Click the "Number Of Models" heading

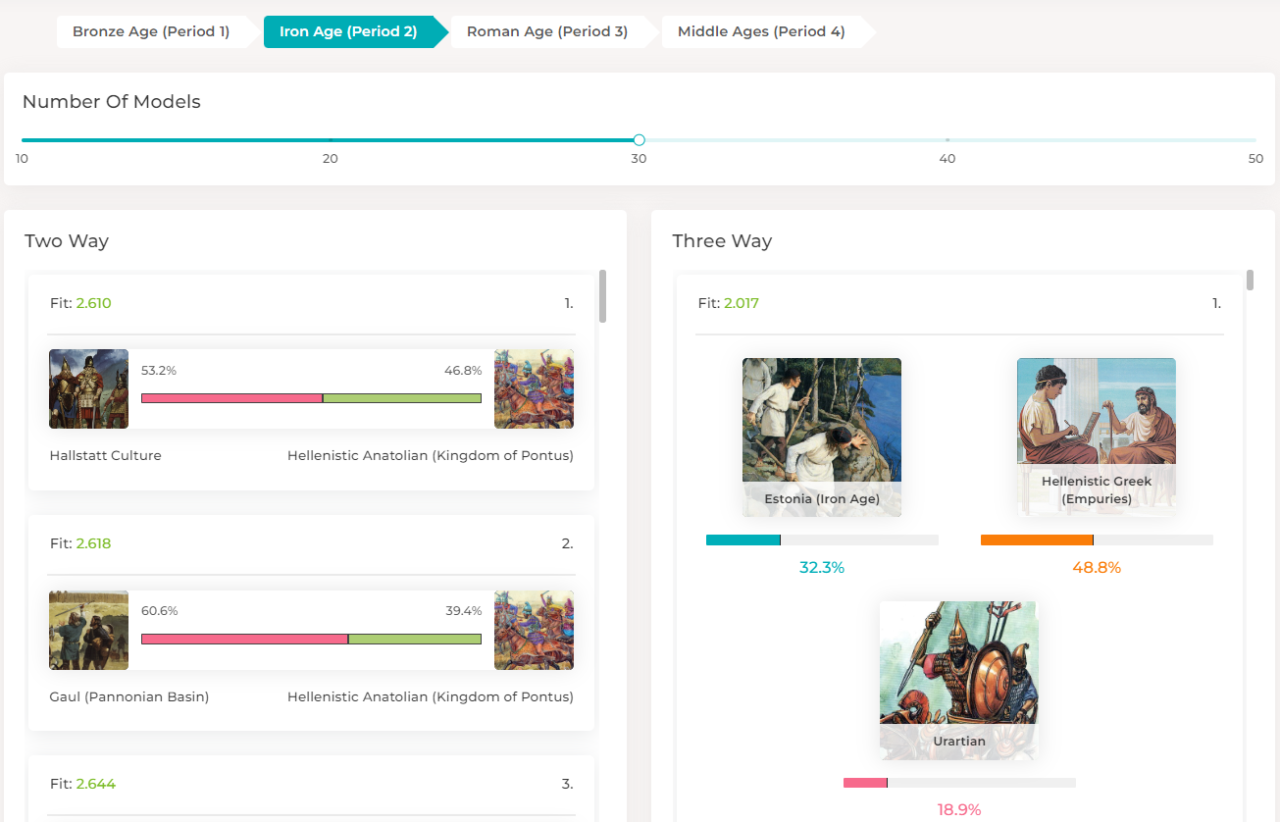point(112,102)
